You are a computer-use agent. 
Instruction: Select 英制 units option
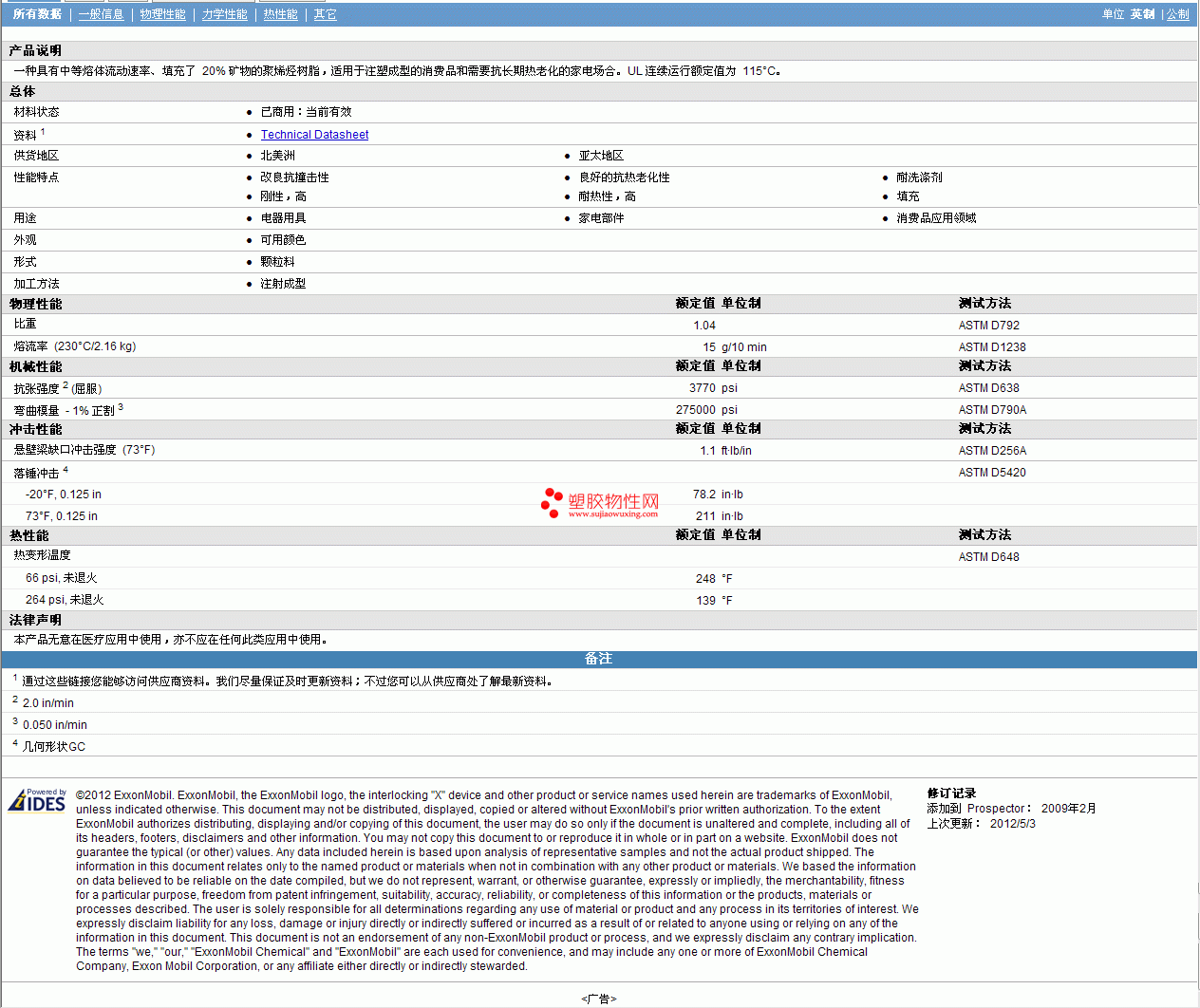[x=1142, y=14]
